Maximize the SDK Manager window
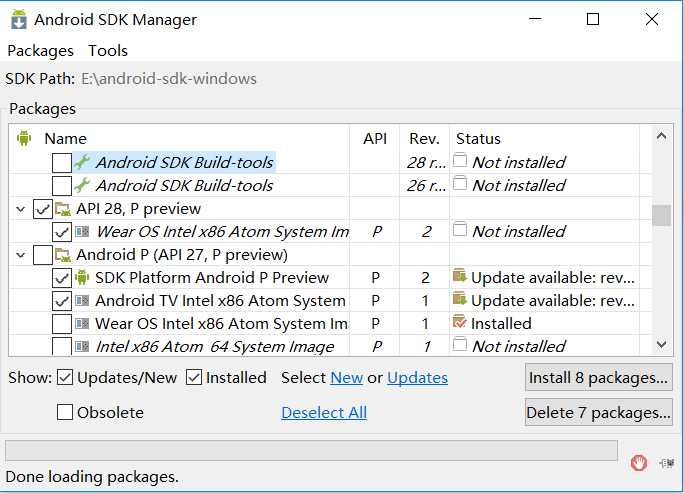This screenshot has height=494, width=684. click(593, 19)
